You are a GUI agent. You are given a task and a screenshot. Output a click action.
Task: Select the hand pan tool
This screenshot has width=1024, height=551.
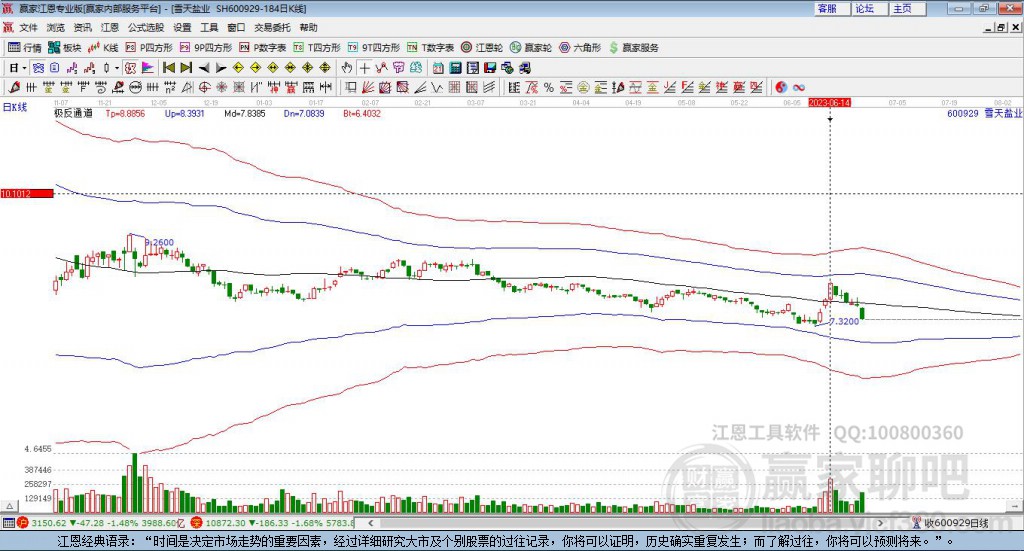(346, 68)
